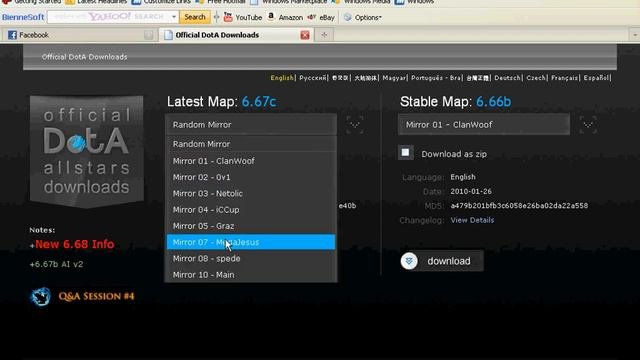Select the Official DotA Downloads tab

pyautogui.click(x=237, y=35)
